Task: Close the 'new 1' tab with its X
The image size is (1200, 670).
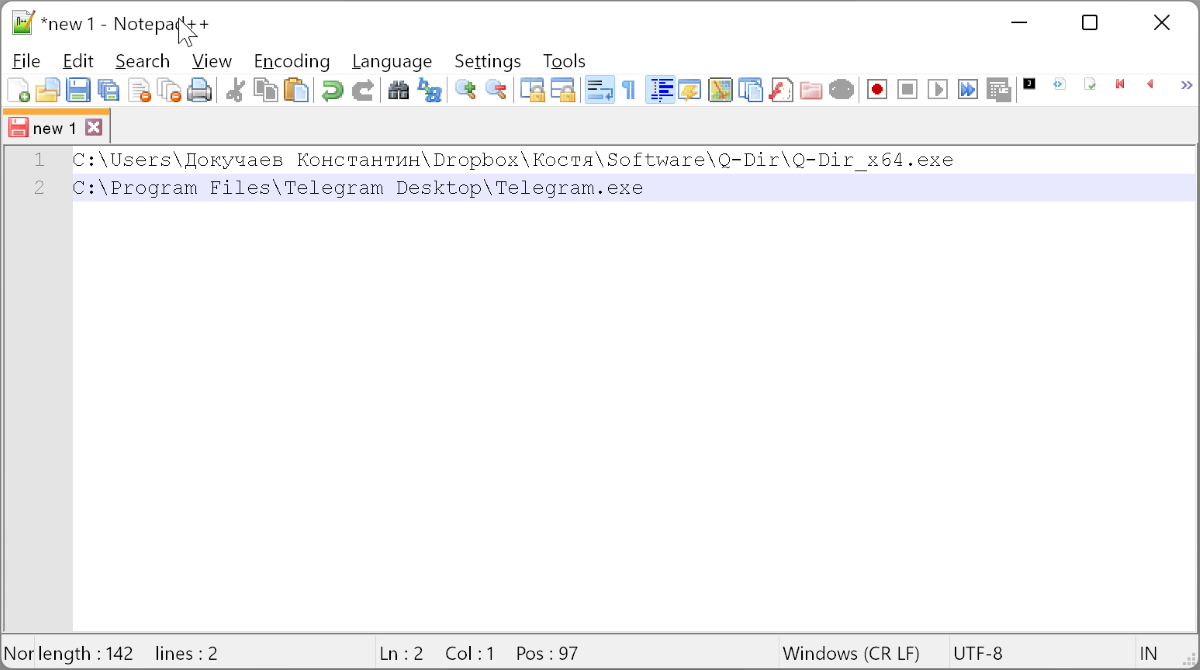Action: coord(93,127)
